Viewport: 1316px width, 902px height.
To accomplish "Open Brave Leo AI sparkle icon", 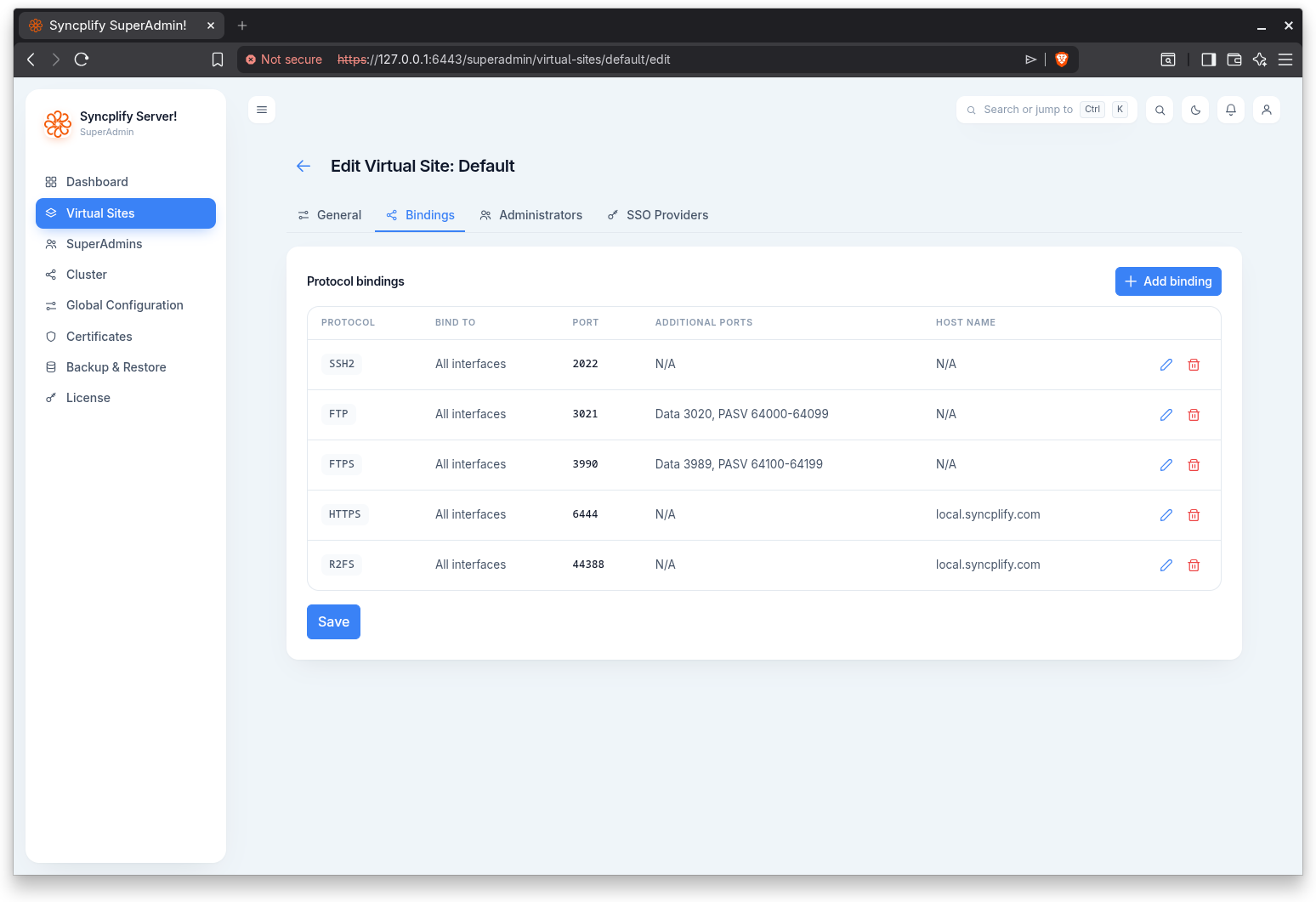I will coord(1260,60).
